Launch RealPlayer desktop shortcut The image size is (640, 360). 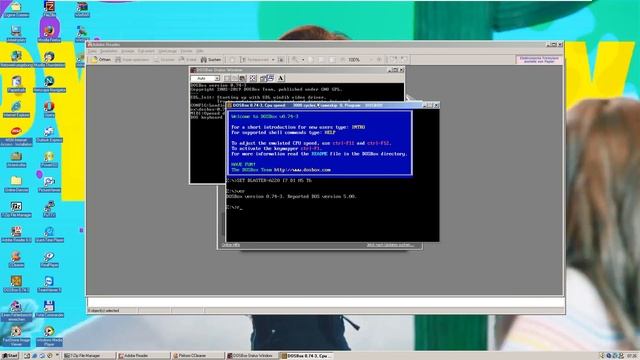(x=49, y=259)
